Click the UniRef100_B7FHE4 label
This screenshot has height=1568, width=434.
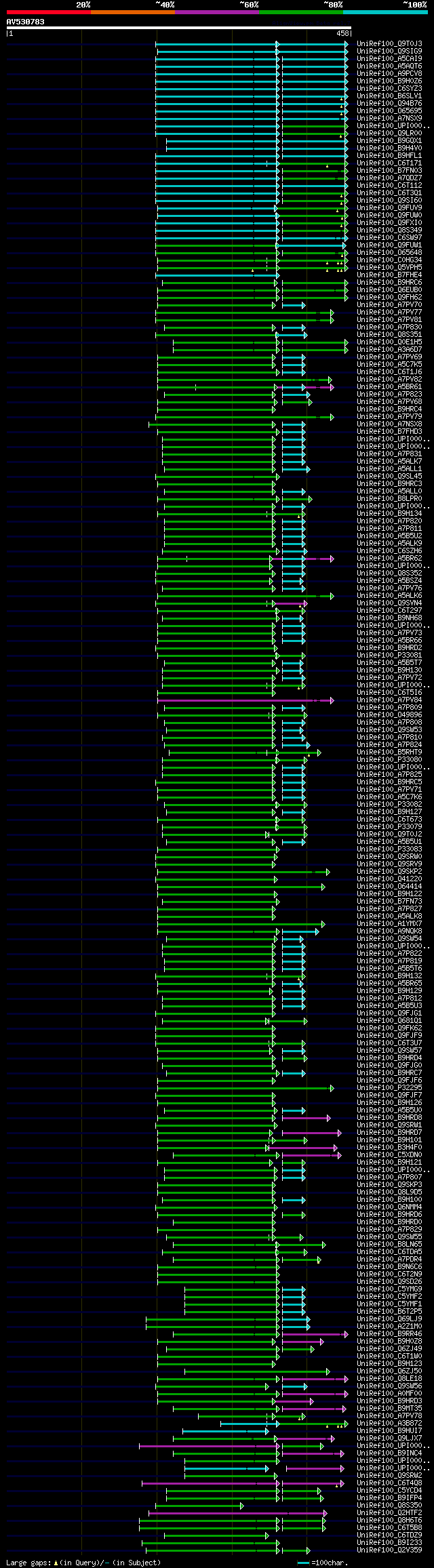tap(389, 275)
